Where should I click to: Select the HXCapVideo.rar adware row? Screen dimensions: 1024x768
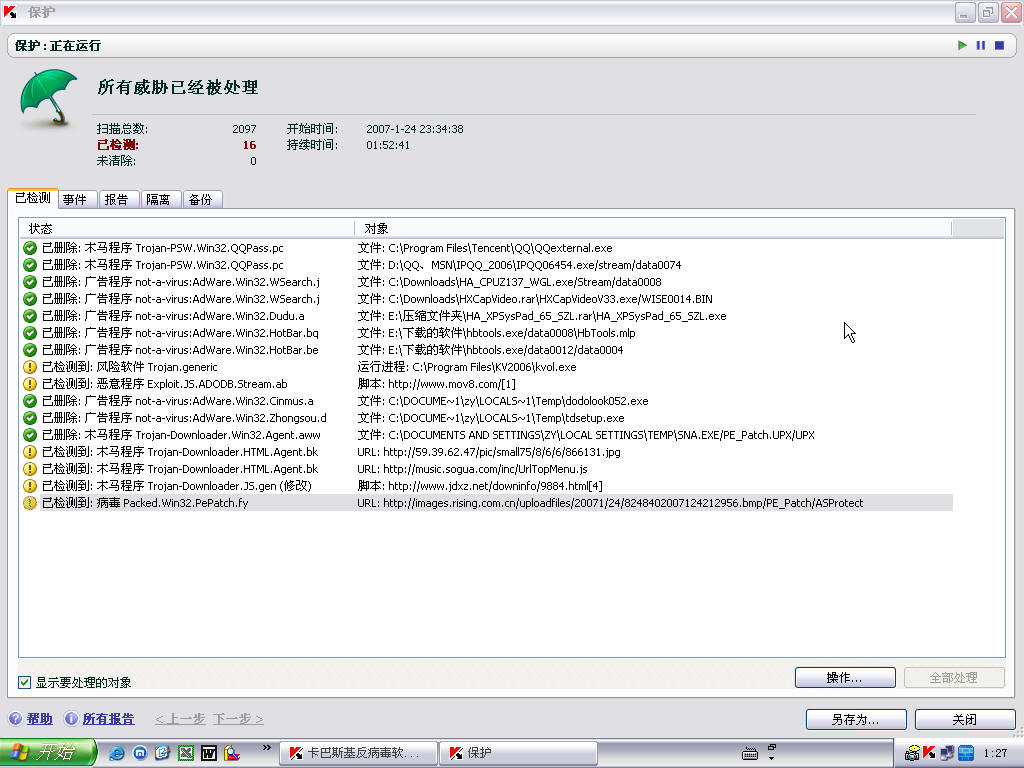[486, 299]
